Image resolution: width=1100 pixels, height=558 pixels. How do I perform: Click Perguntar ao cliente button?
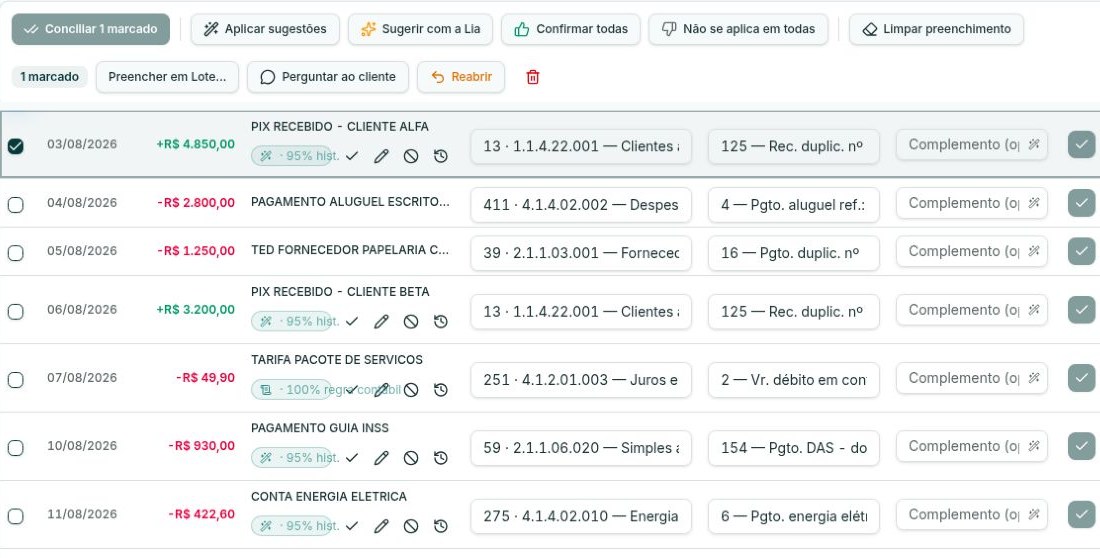(328, 77)
